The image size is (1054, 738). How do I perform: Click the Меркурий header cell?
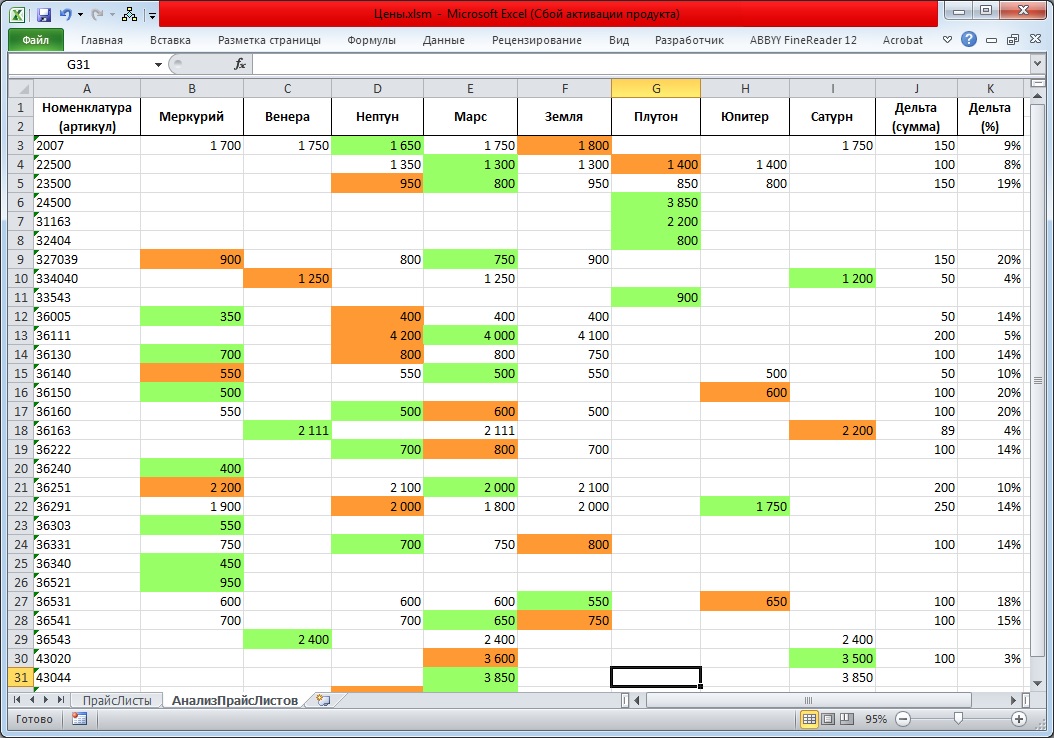coord(192,116)
